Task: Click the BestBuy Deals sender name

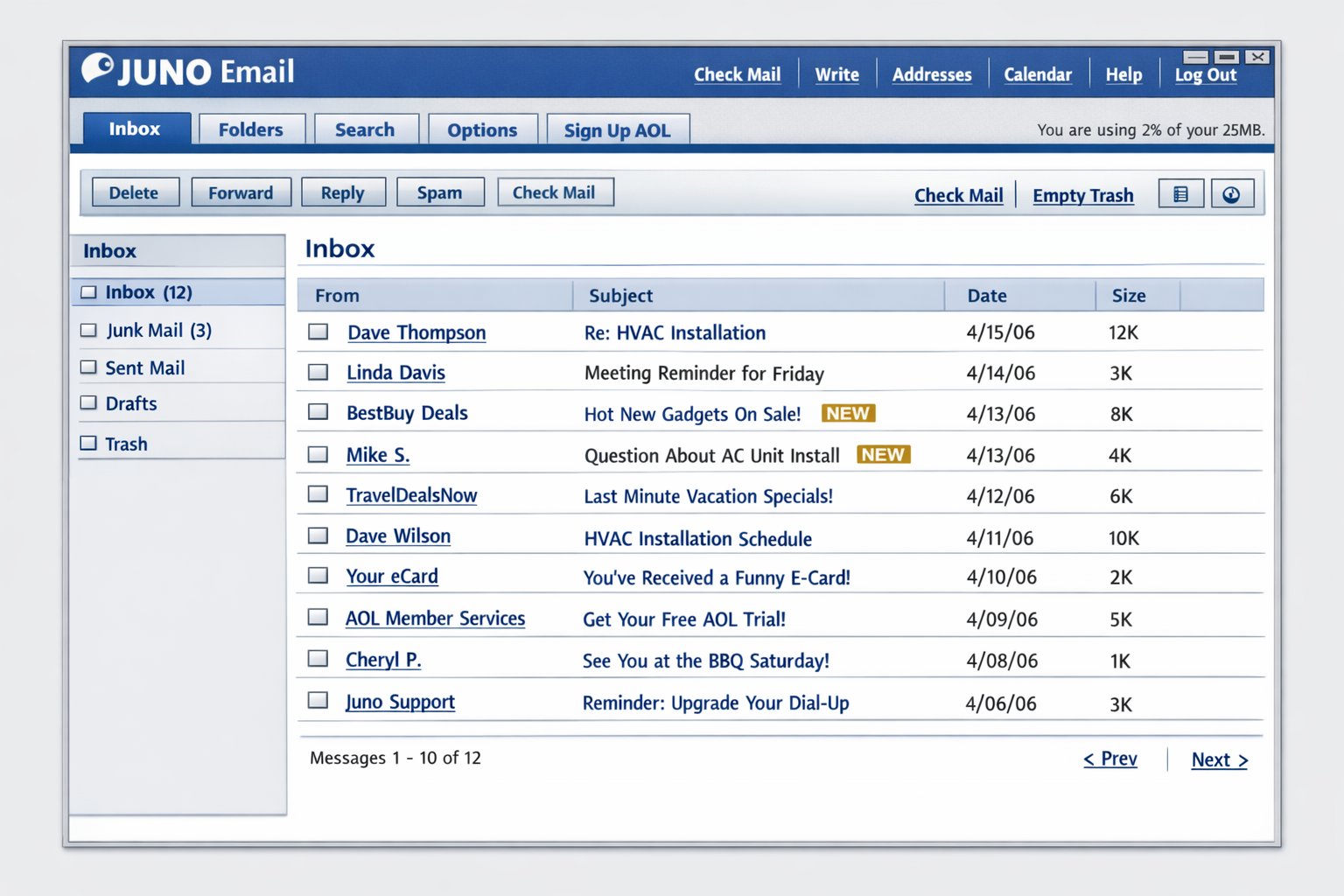Action: 407,413
